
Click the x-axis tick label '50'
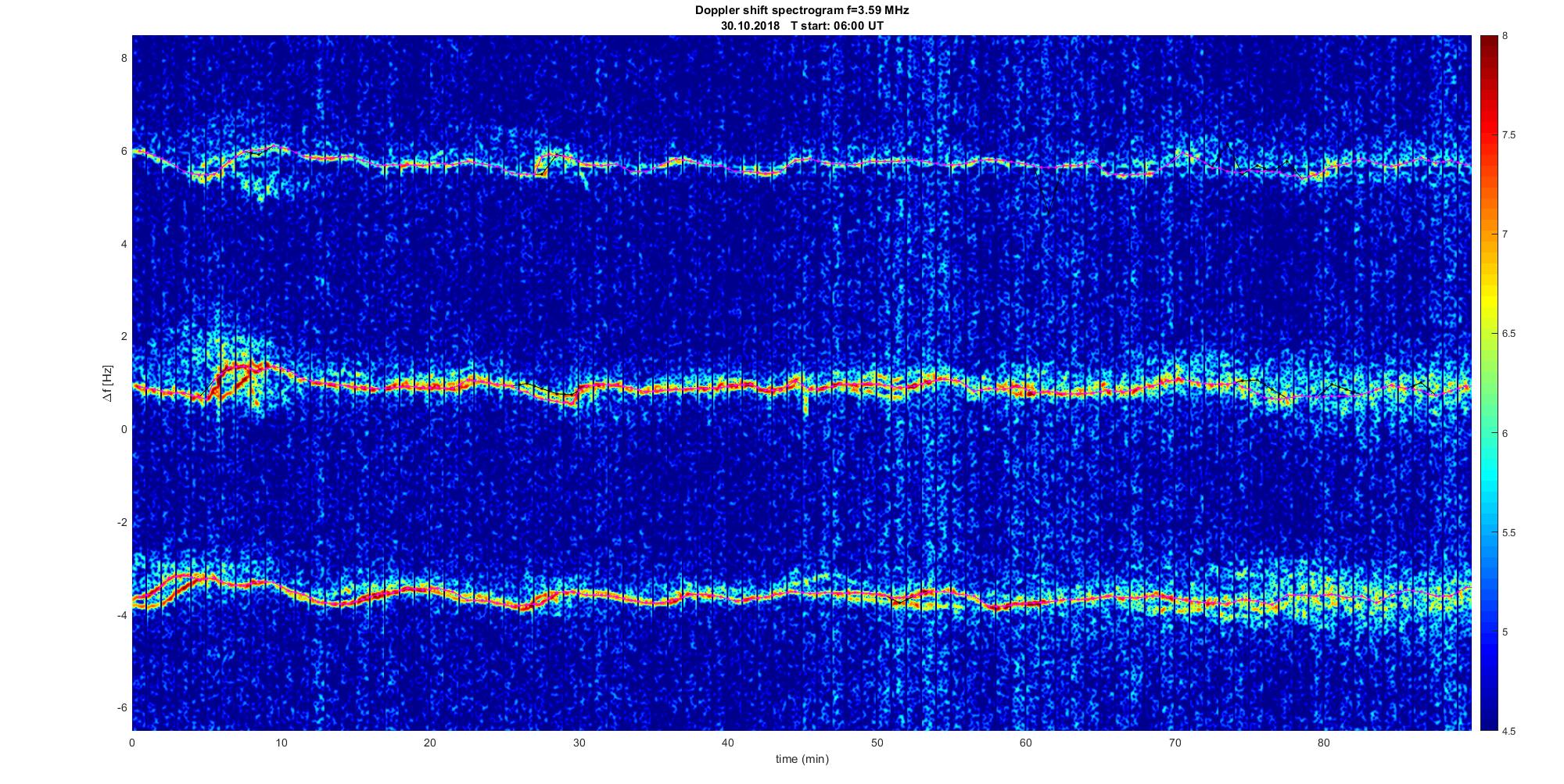[877, 743]
